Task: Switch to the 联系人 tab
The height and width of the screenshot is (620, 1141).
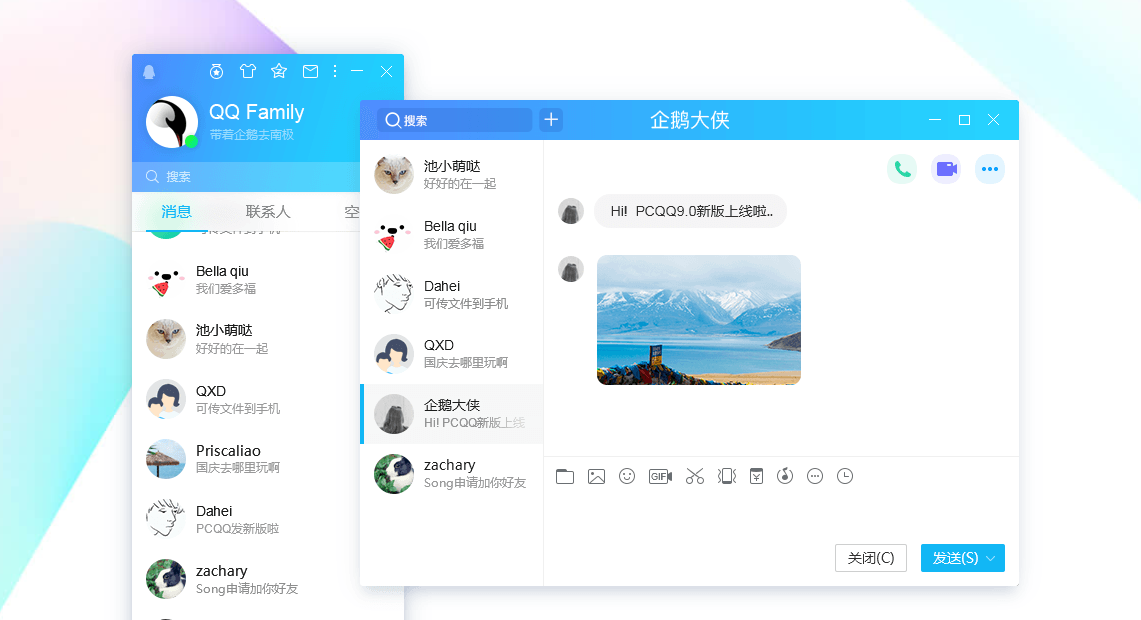Action: point(268,212)
